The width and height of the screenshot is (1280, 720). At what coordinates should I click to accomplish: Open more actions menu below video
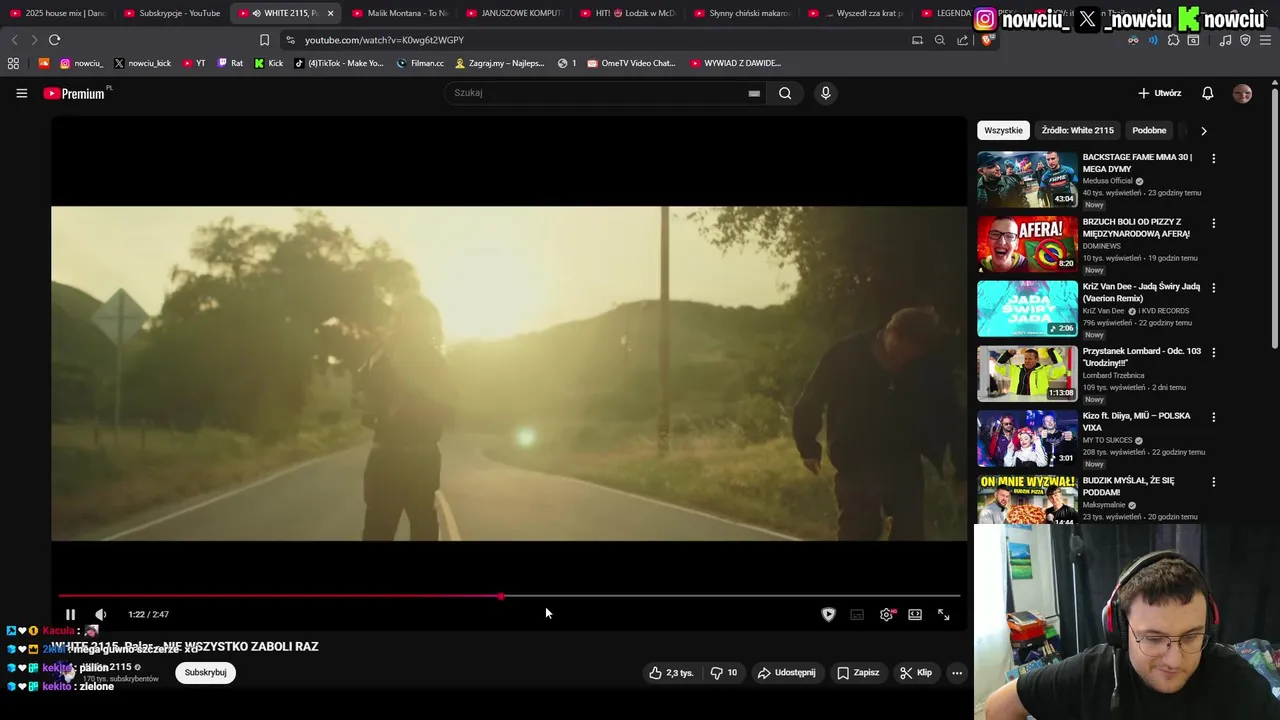click(x=957, y=673)
